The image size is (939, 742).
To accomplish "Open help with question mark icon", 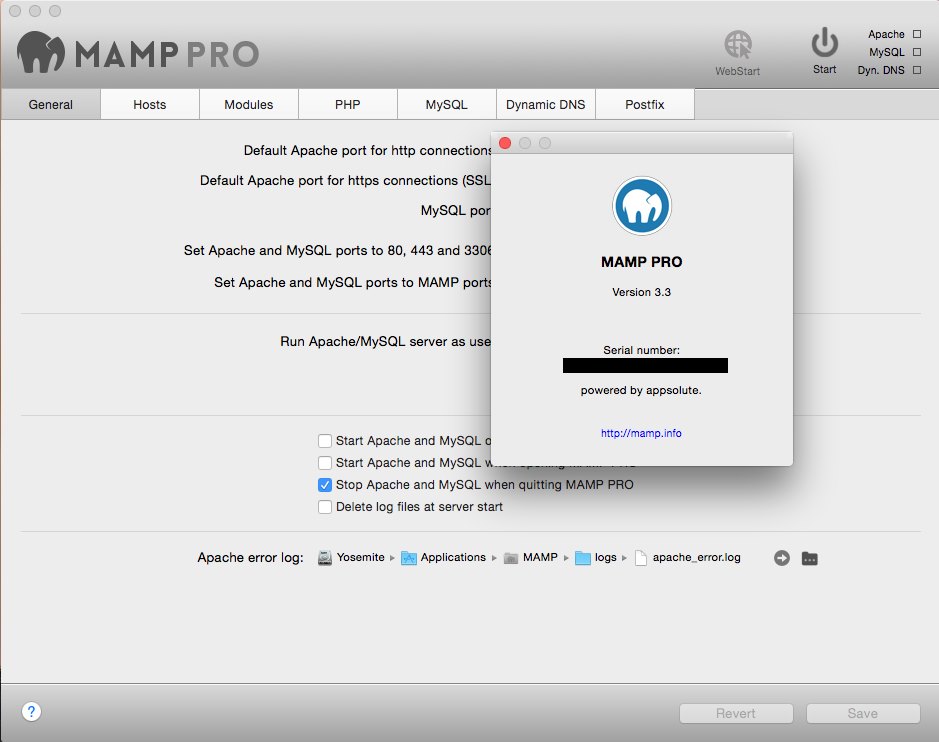I will pyautogui.click(x=31, y=711).
